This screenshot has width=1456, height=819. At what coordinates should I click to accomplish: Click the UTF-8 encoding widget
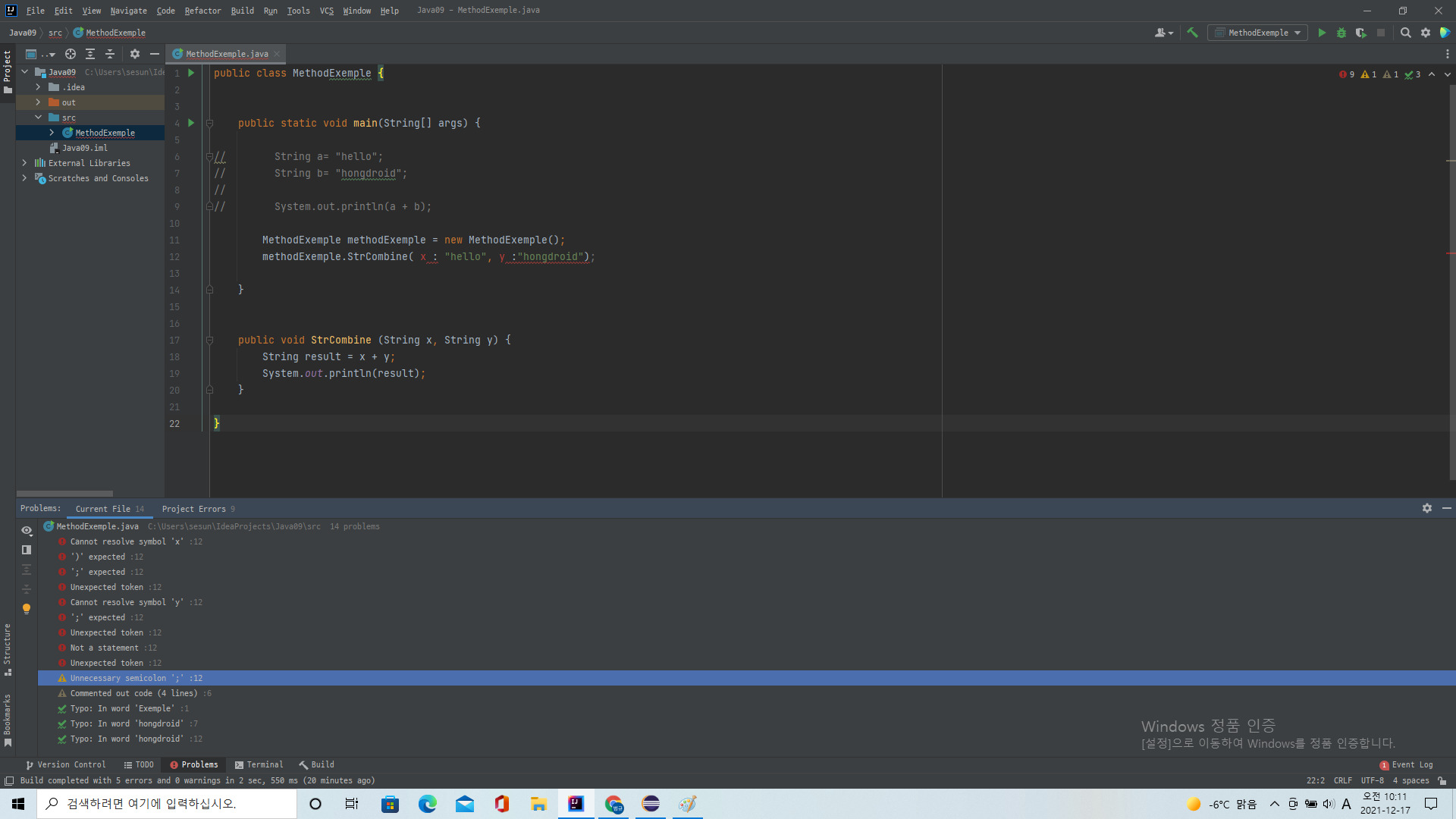[1373, 780]
